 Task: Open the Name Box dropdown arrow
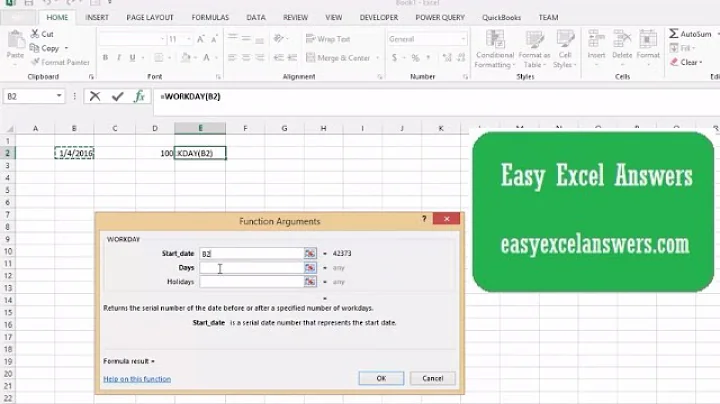(x=59, y=96)
